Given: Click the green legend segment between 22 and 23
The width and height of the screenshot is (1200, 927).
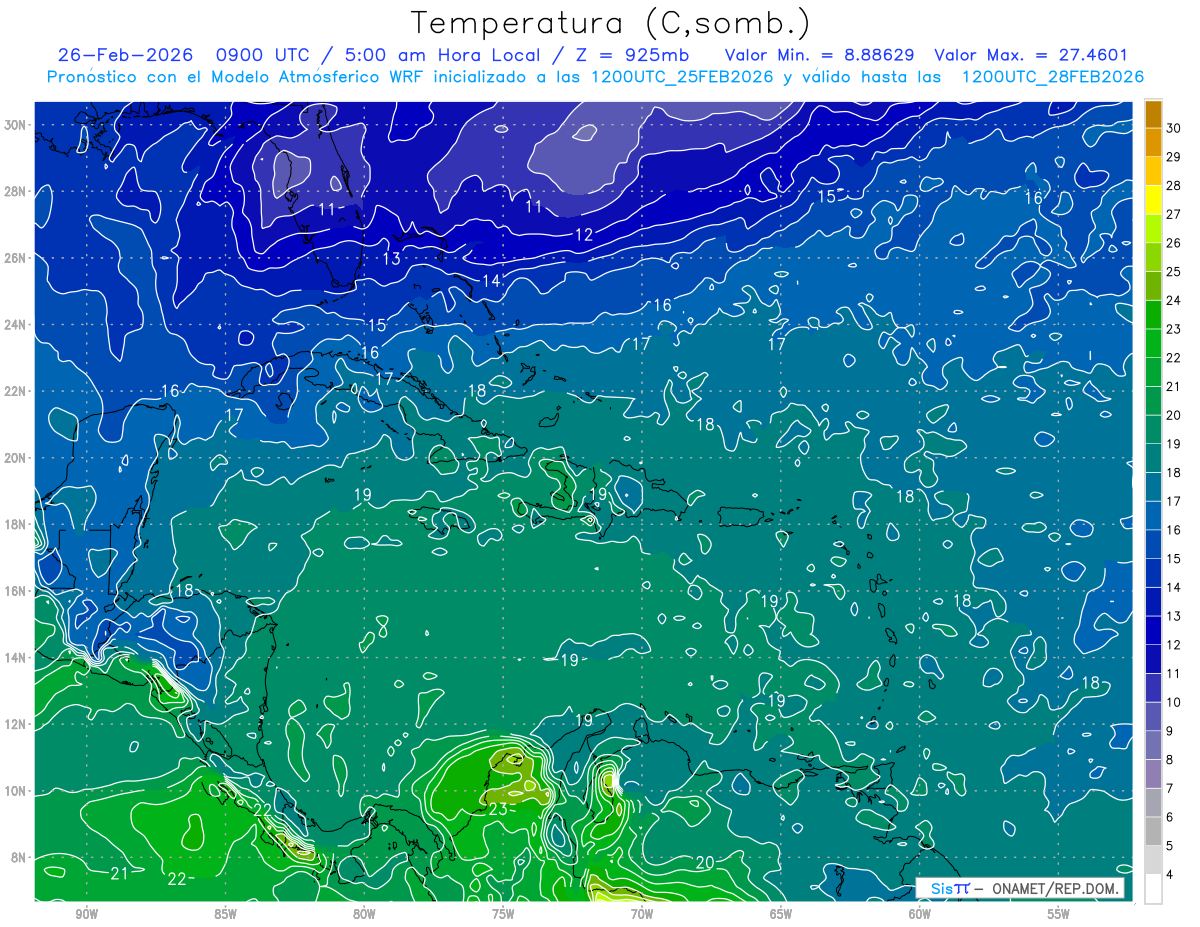Looking at the screenshot, I should point(1154,344).
